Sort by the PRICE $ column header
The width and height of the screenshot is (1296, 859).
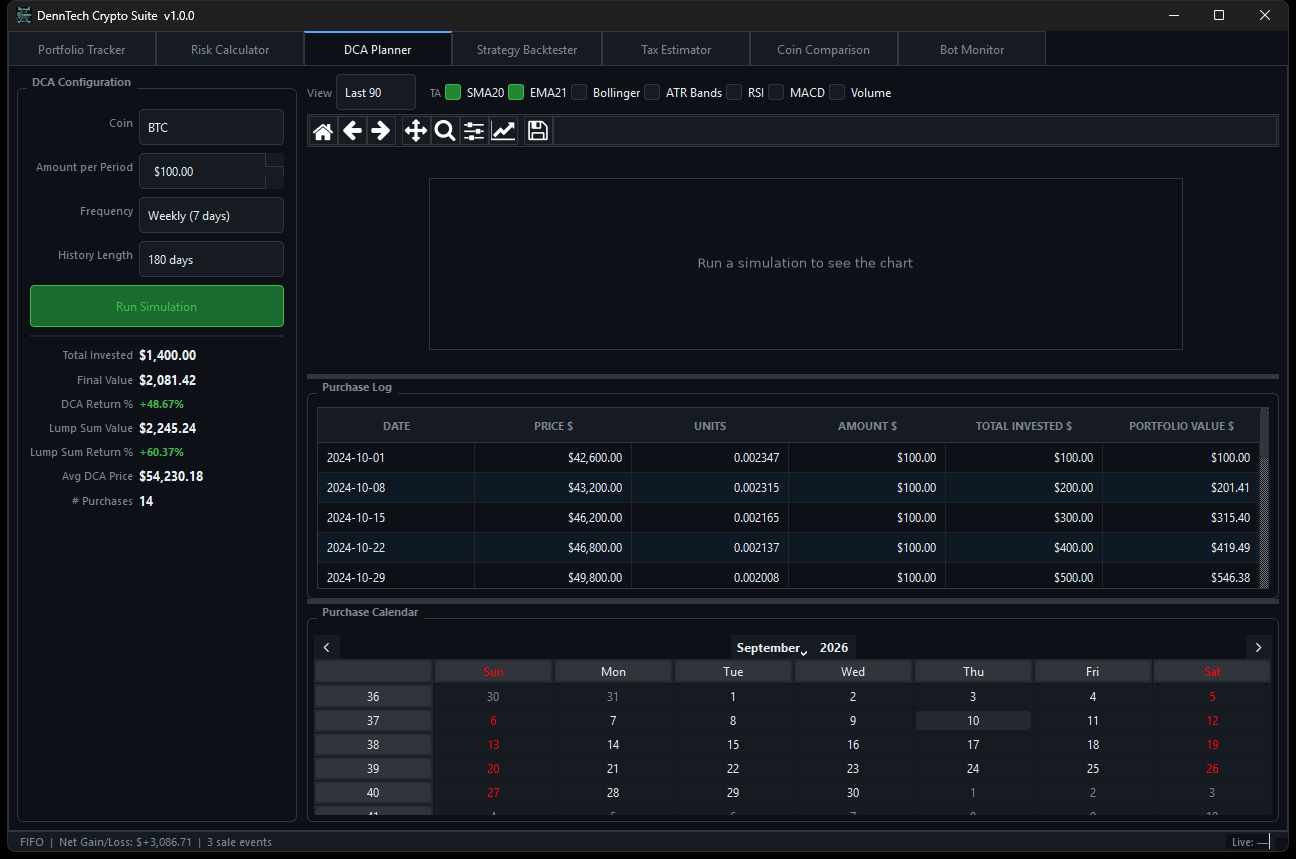[553, 425]
